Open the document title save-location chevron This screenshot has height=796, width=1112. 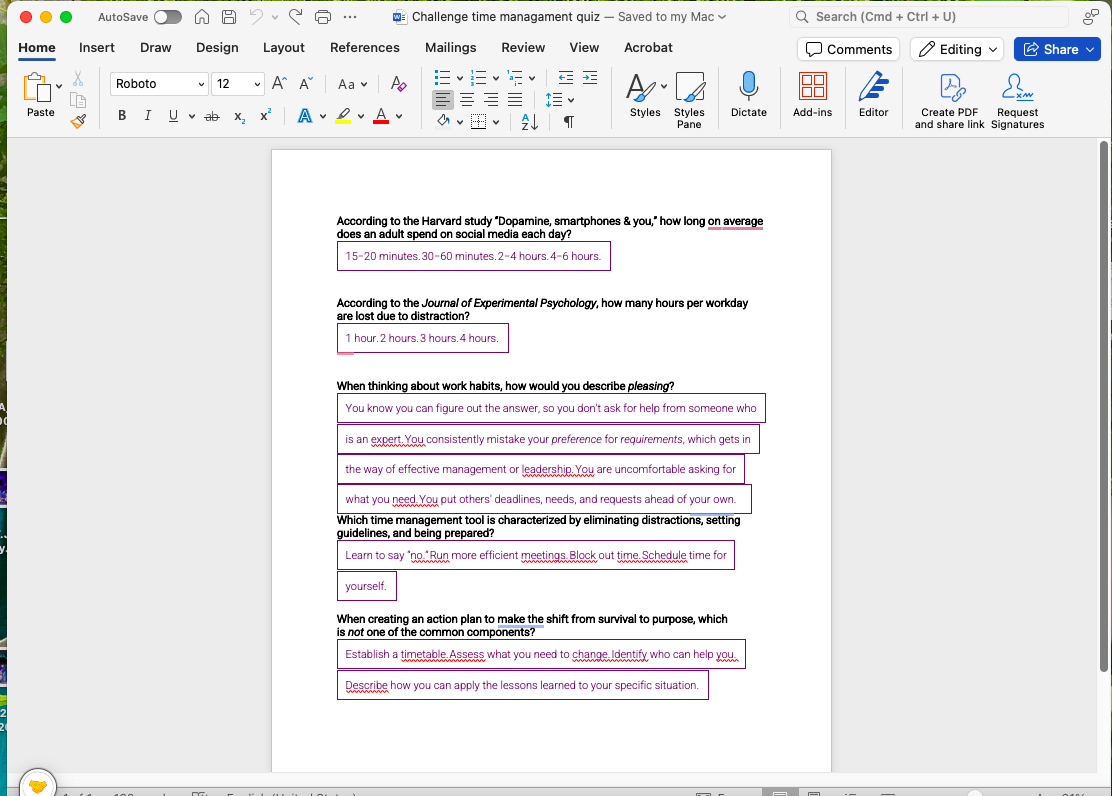point(722,17)
